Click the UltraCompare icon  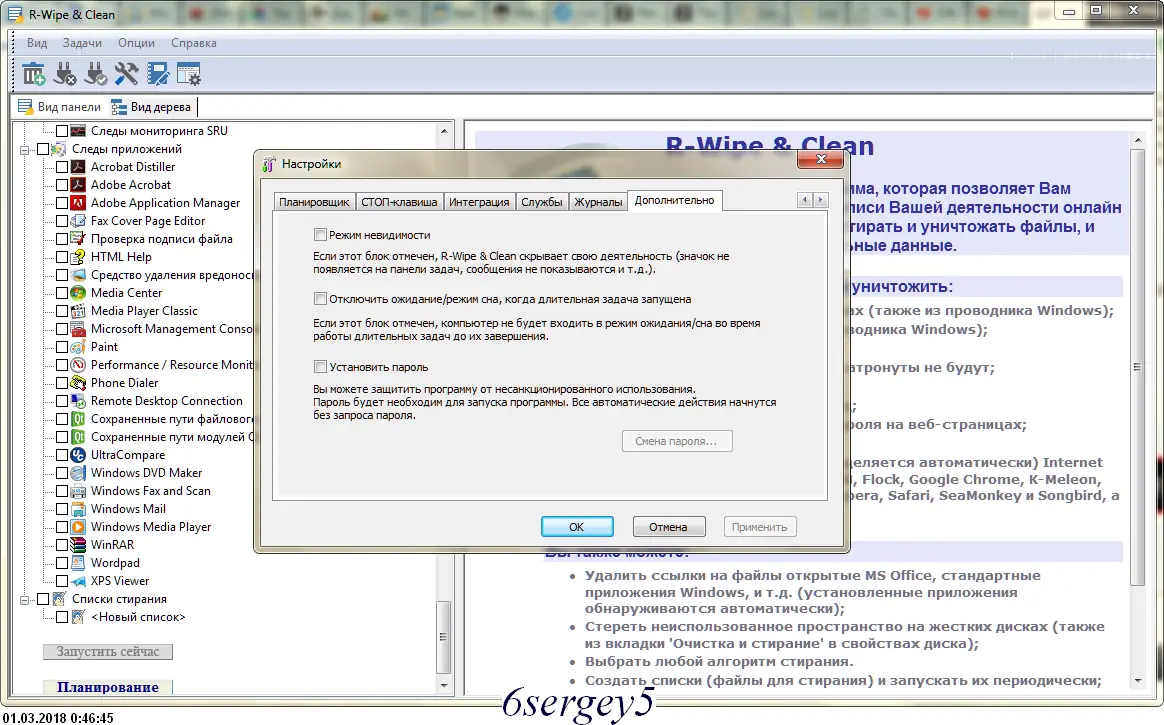(78, 455)
